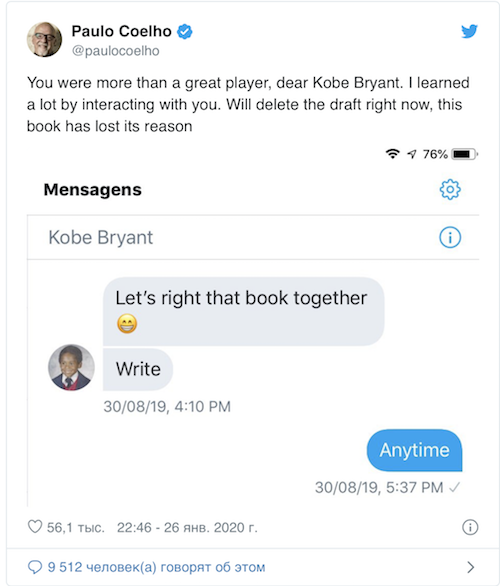Click the grinning emoji in the message
The image size is (500, 586).
(127, 323)
